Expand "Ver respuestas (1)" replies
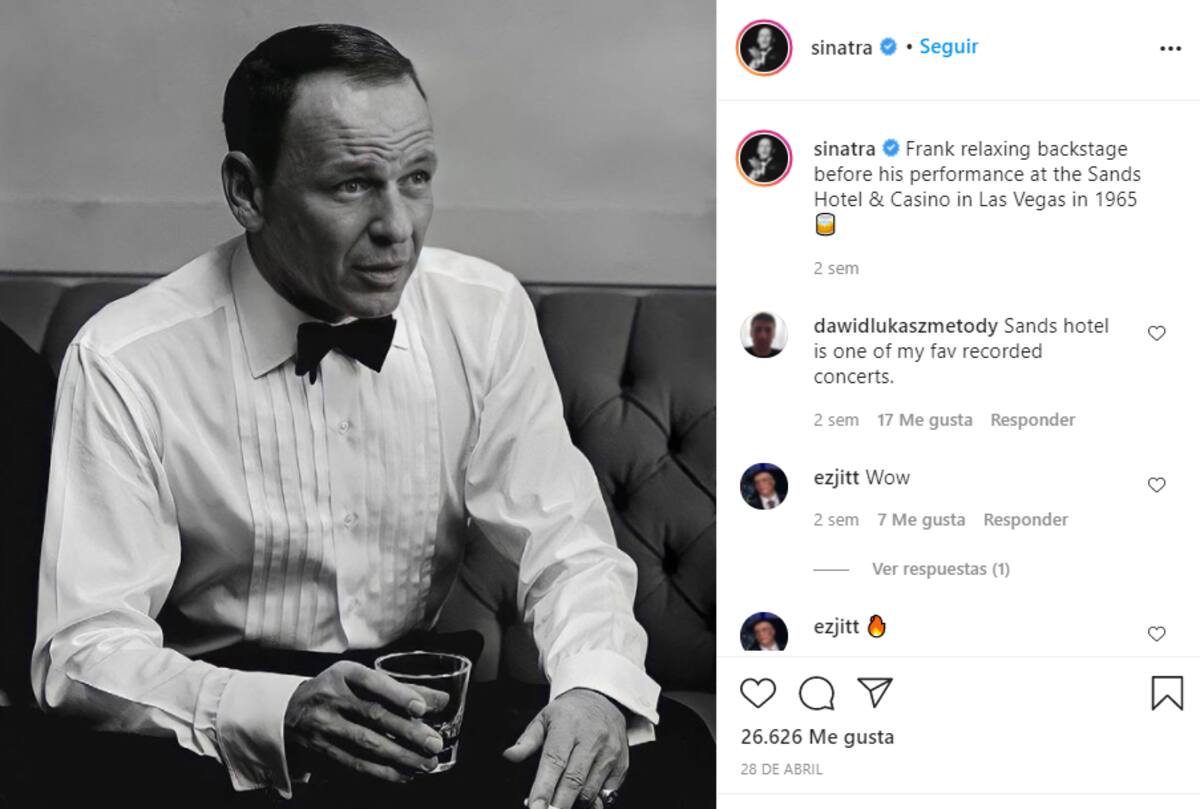 [x=940, y=569]
